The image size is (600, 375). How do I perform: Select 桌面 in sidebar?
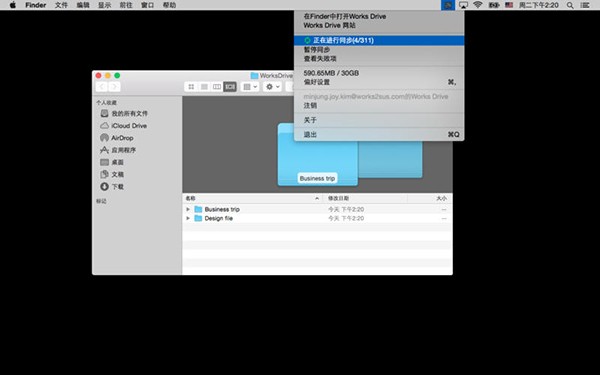click(x=112, y=162)
